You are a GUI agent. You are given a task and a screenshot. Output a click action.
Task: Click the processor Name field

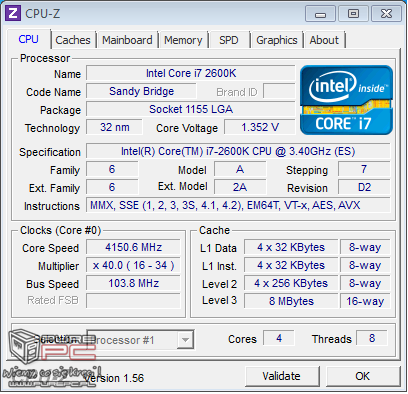click(191, 73)
